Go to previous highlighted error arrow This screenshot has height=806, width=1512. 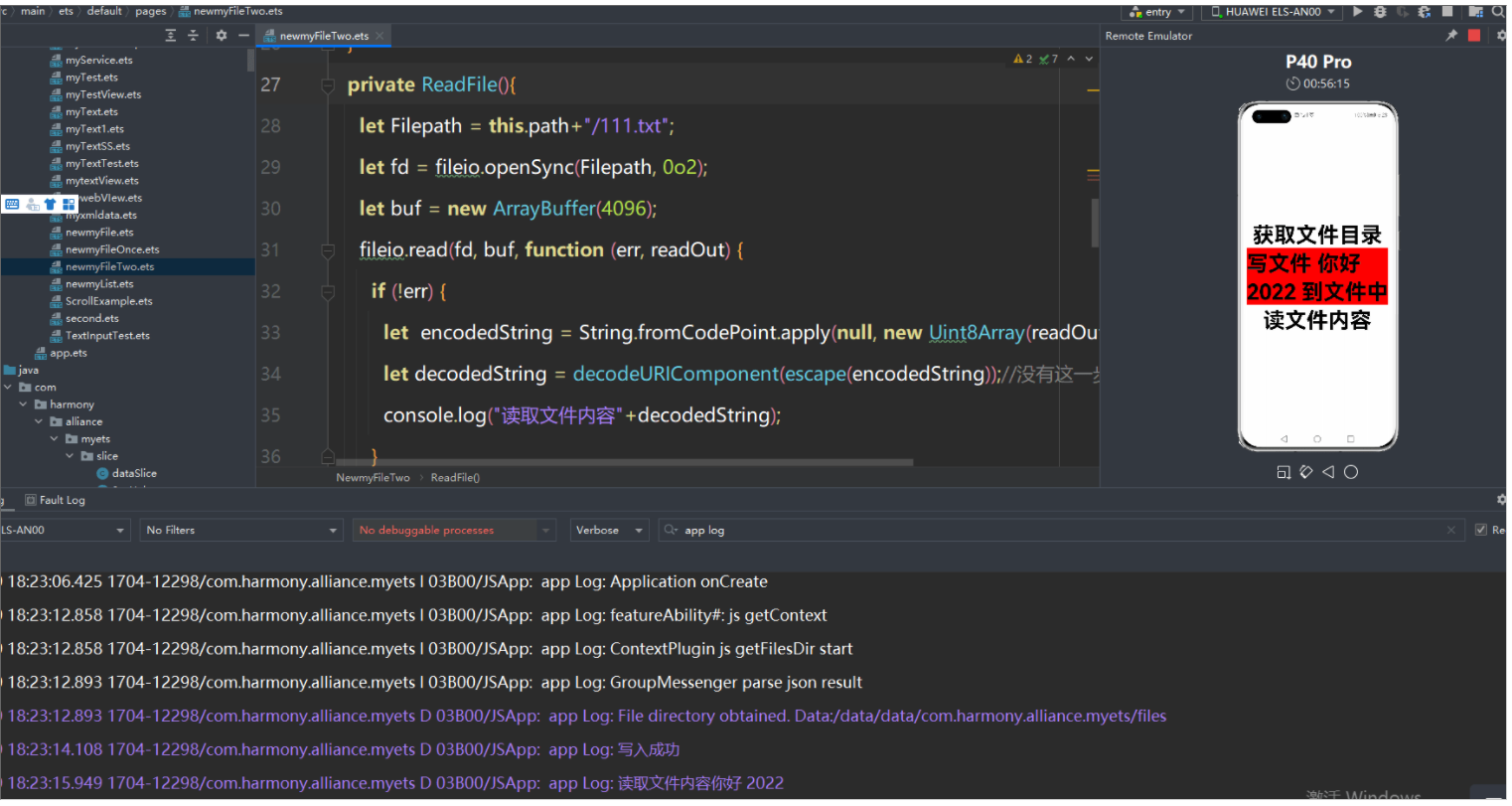pyautogui.click(x=1071, y=60)
